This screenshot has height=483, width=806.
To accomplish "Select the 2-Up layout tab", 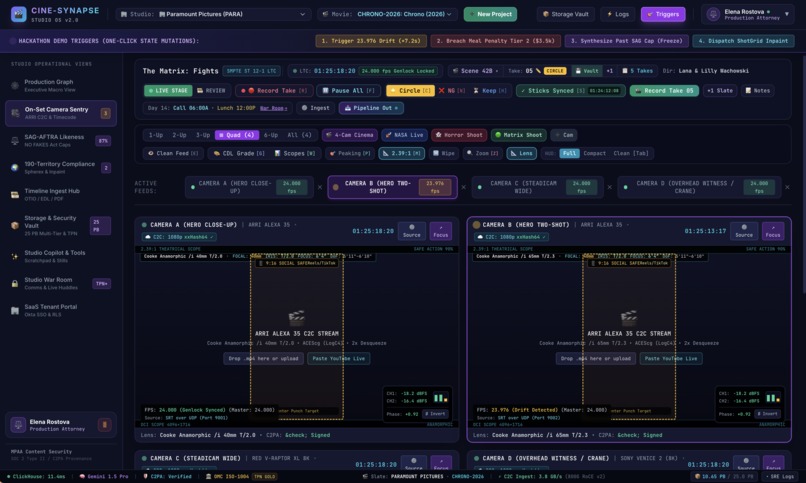I will pos(179,135).
